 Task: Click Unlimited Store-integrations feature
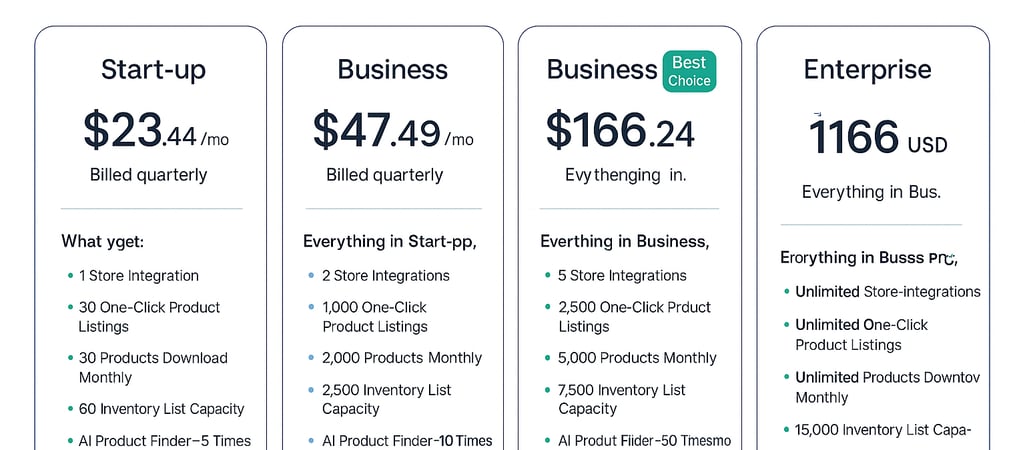pyautogui.click(x=888, y=292)
